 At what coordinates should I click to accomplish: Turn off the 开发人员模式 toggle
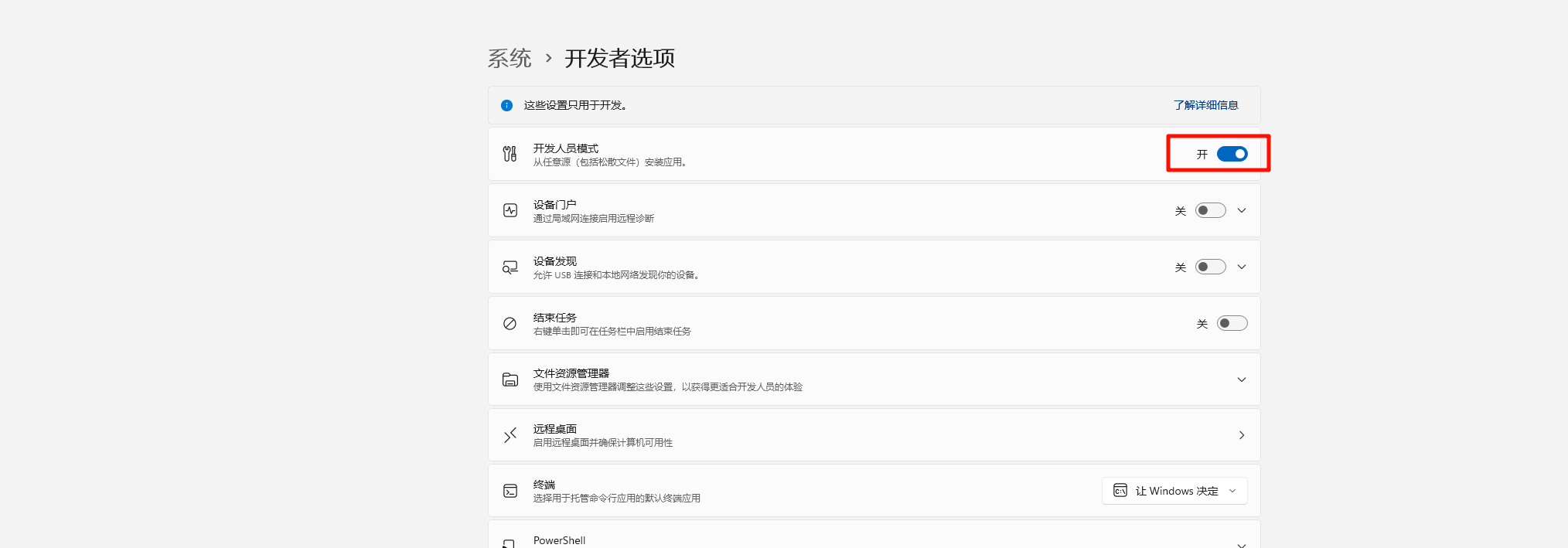1232,154
